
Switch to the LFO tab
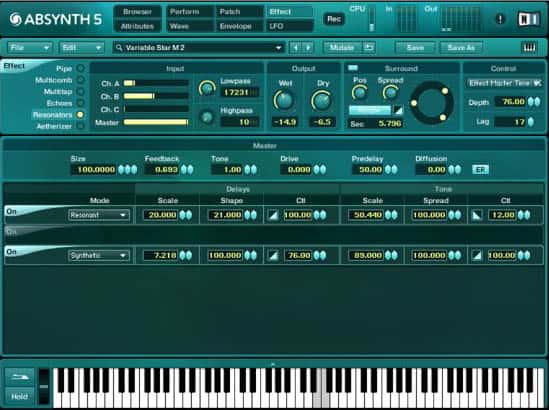click(x=289, y=26)
